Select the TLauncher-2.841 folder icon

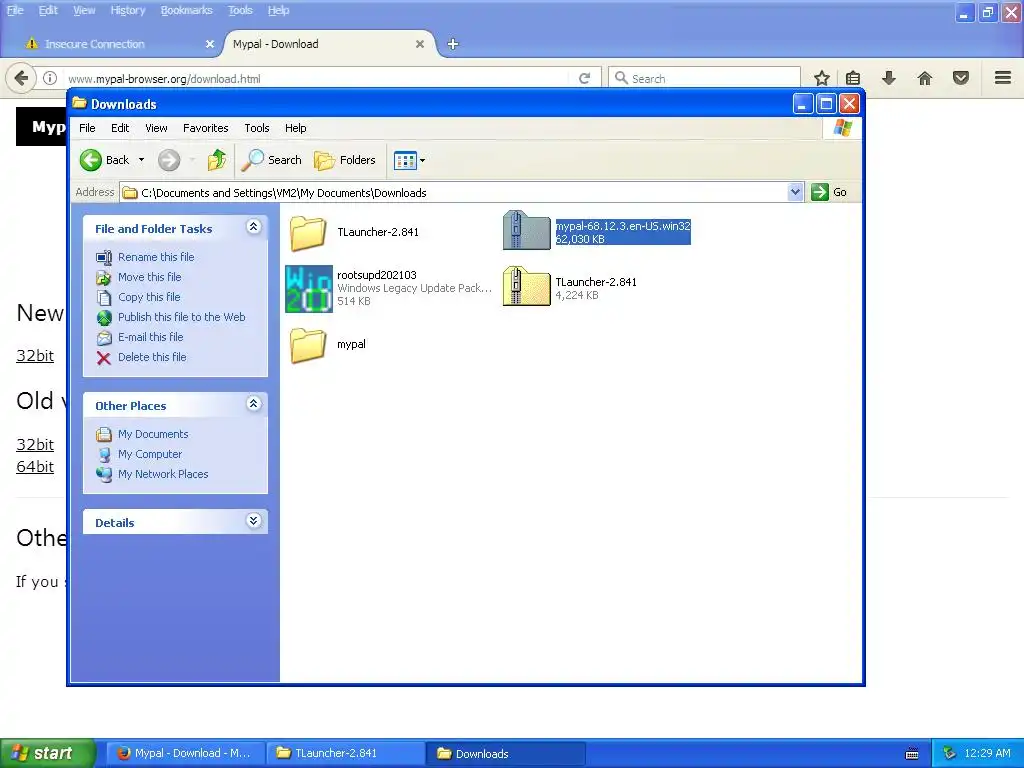click(x=308, y=233)
